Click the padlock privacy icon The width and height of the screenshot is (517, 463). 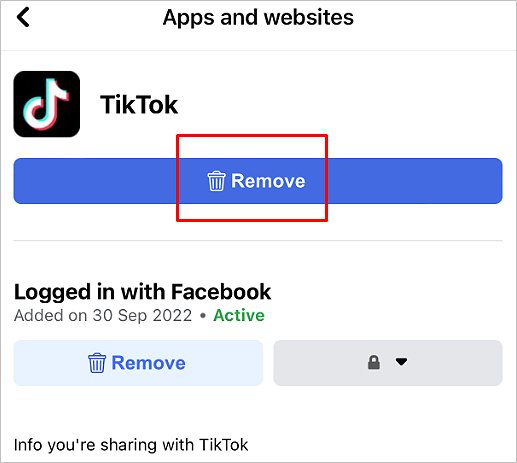click(374, 362)
